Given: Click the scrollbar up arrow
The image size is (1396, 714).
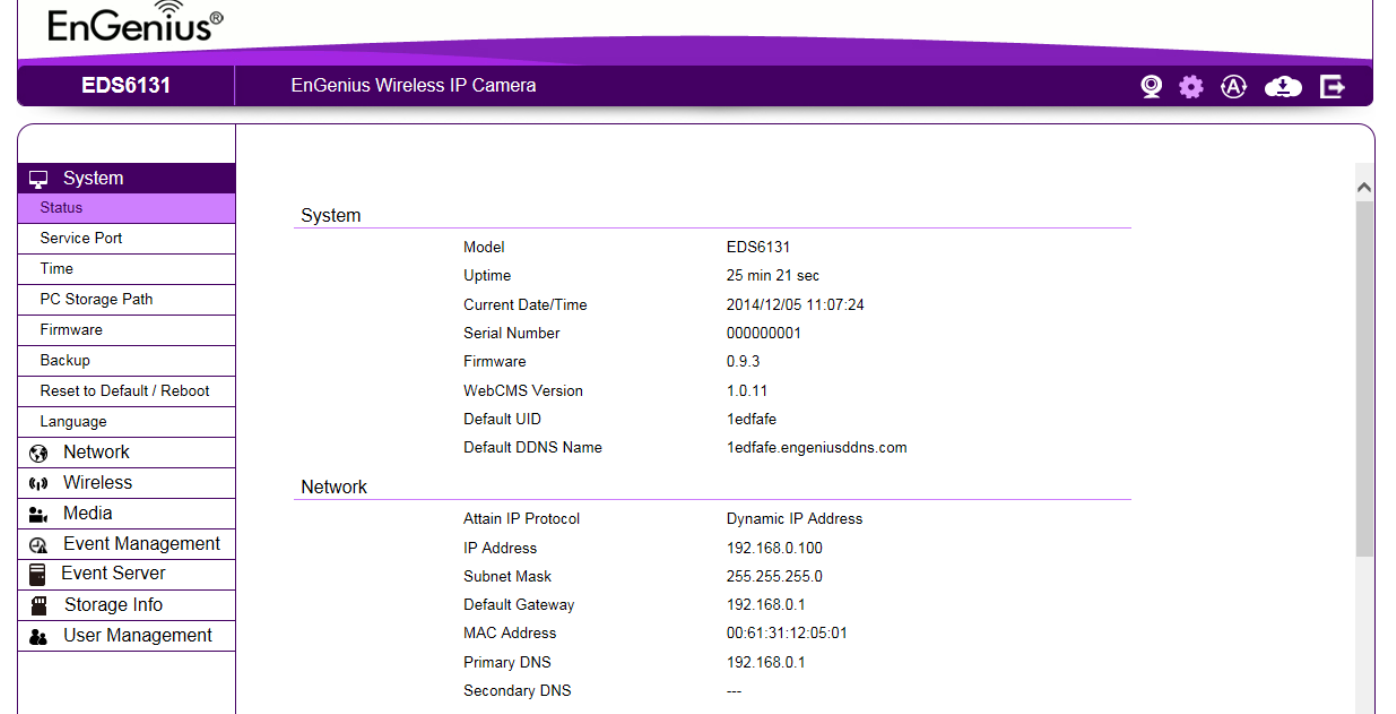Looking at the screenshot, I should click(1364, 187).
